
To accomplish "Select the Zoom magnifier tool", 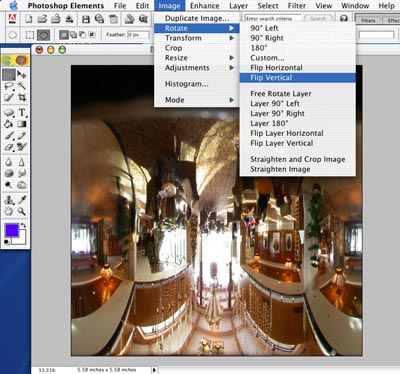I will point(22,211).
